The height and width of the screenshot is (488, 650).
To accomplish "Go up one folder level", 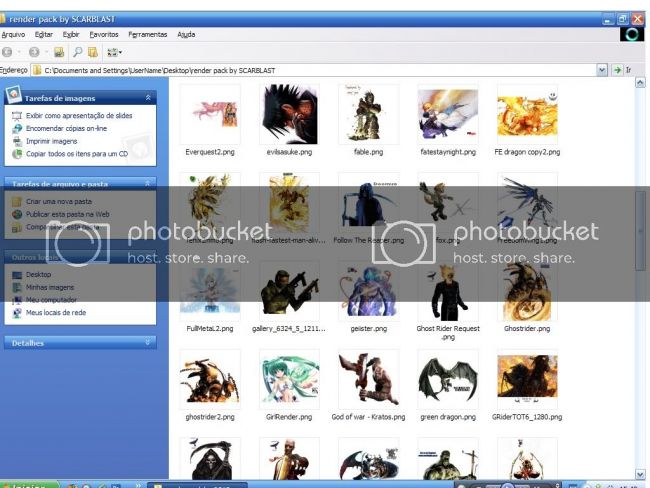I will 59,52.
